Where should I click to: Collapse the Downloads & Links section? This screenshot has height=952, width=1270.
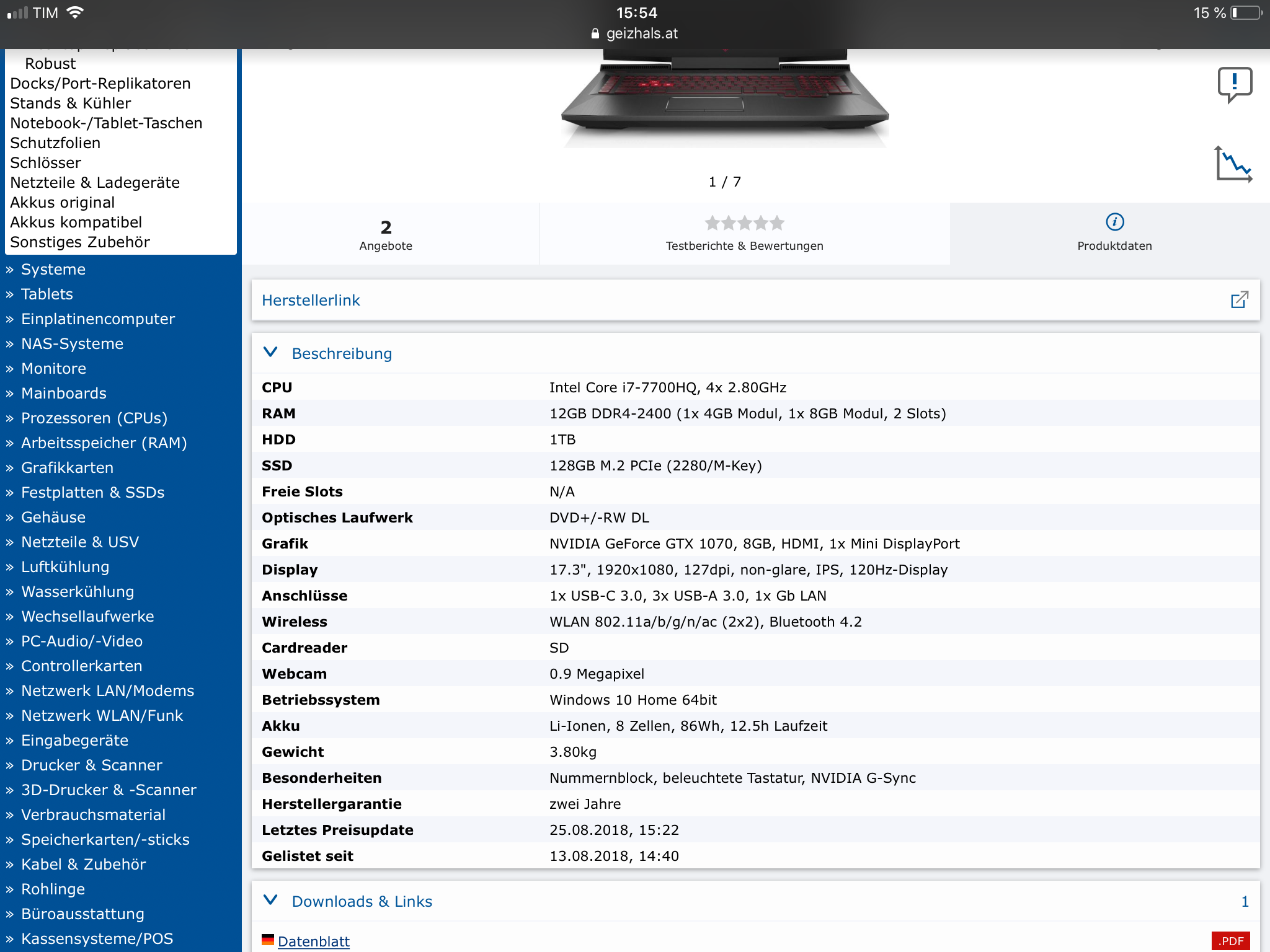[x=270, y=901]
